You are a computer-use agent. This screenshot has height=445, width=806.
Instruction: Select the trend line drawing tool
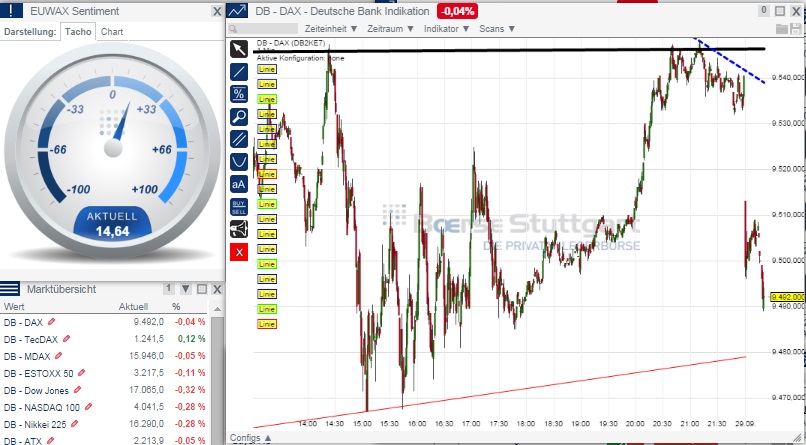(239, 72)
